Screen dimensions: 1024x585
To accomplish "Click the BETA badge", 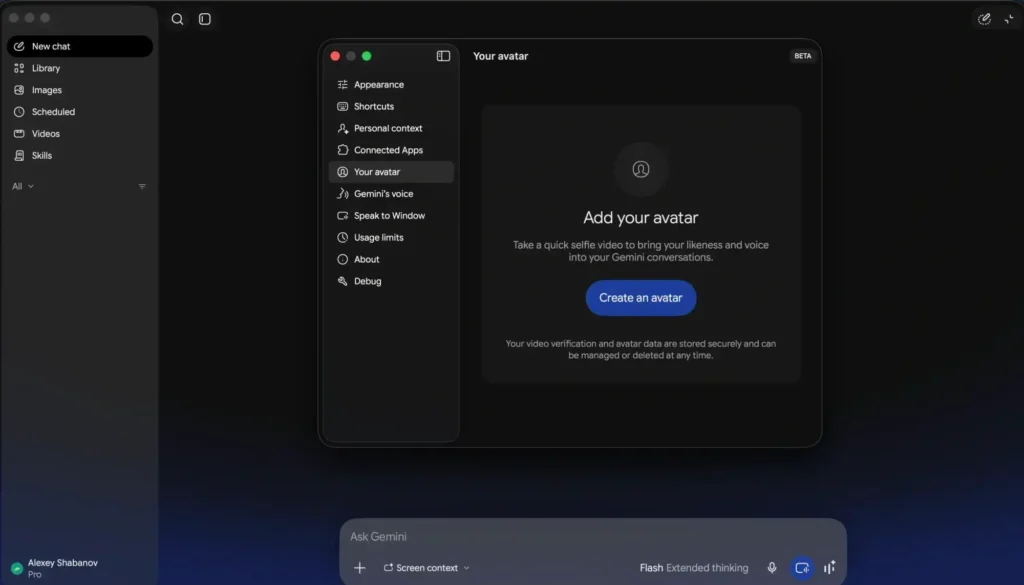I will point(803,56).
